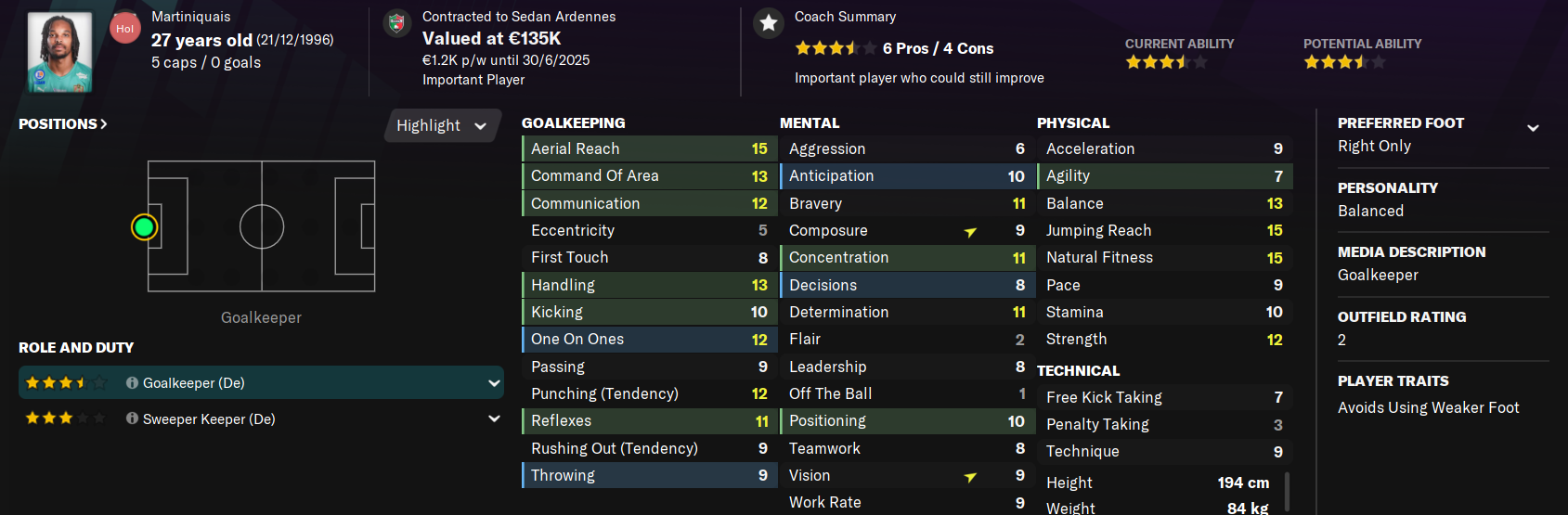This screenshot has height=515, width=1568.
Task: Click info icon beside Goalkeeper (De)
Action: click(132, 383)
